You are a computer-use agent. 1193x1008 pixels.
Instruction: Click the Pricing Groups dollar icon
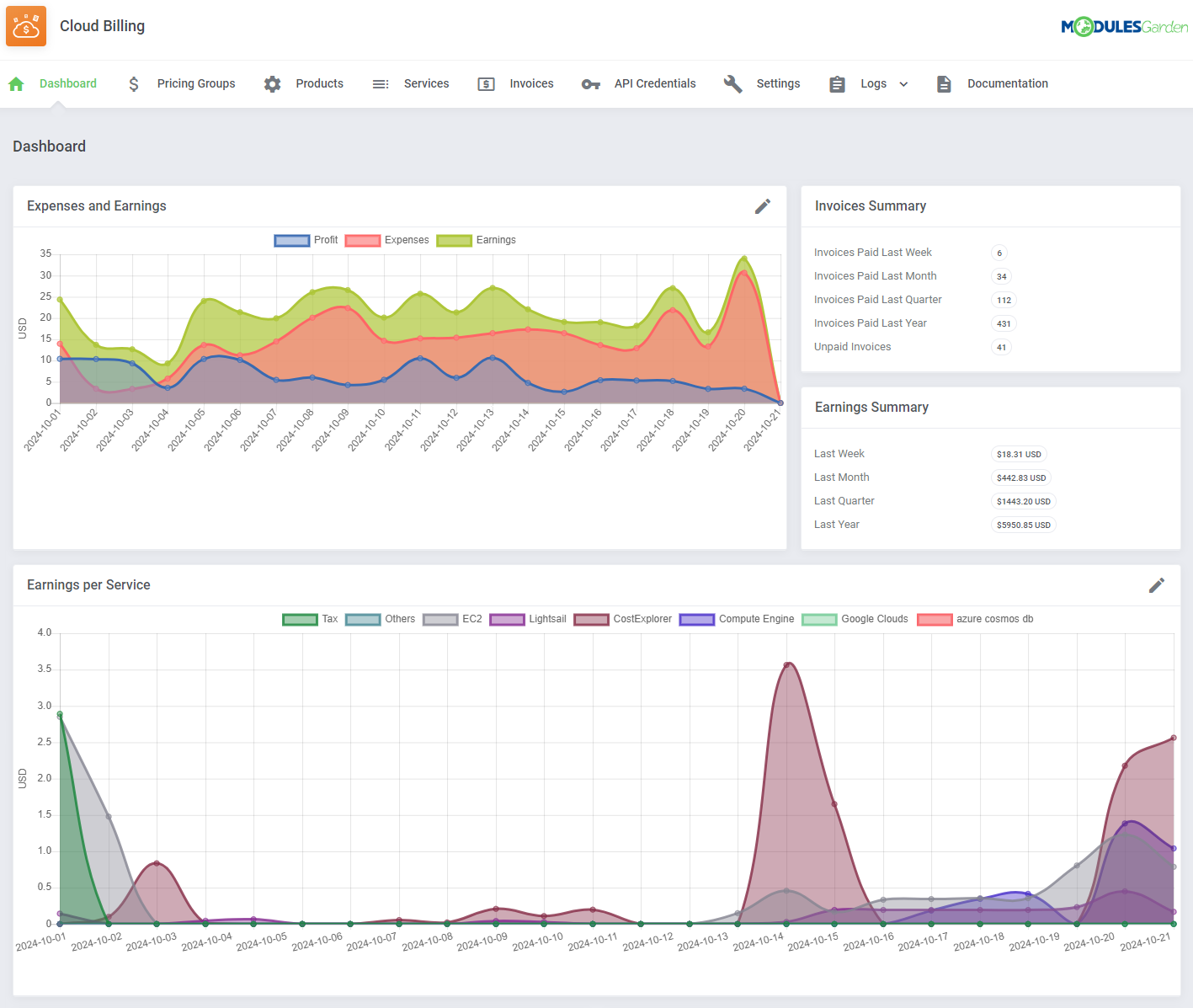click(134, 84)
